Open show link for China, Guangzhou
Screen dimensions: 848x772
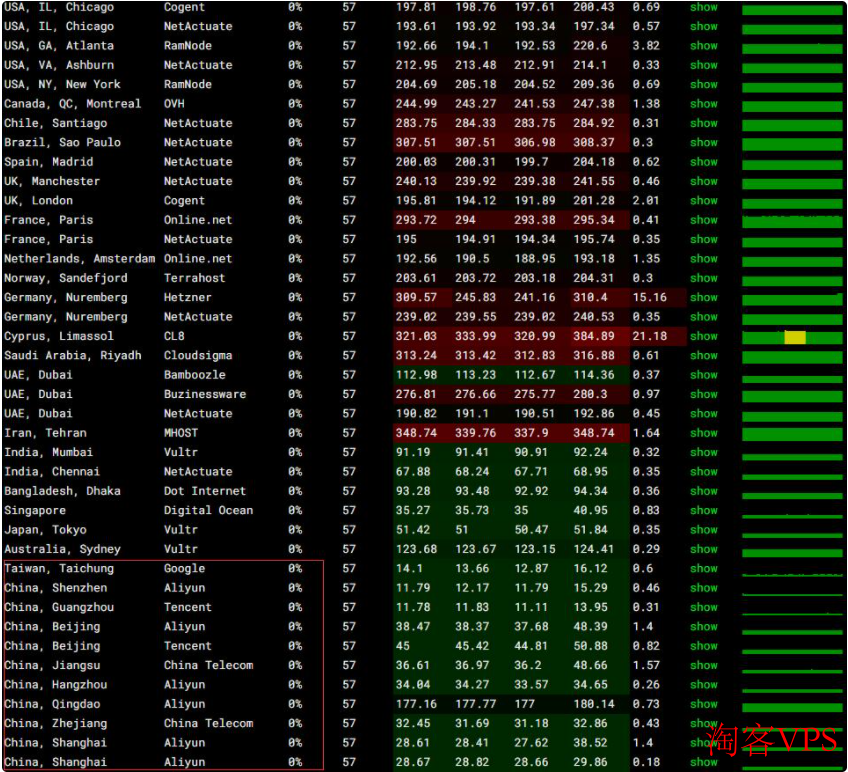tap(704, 608)
